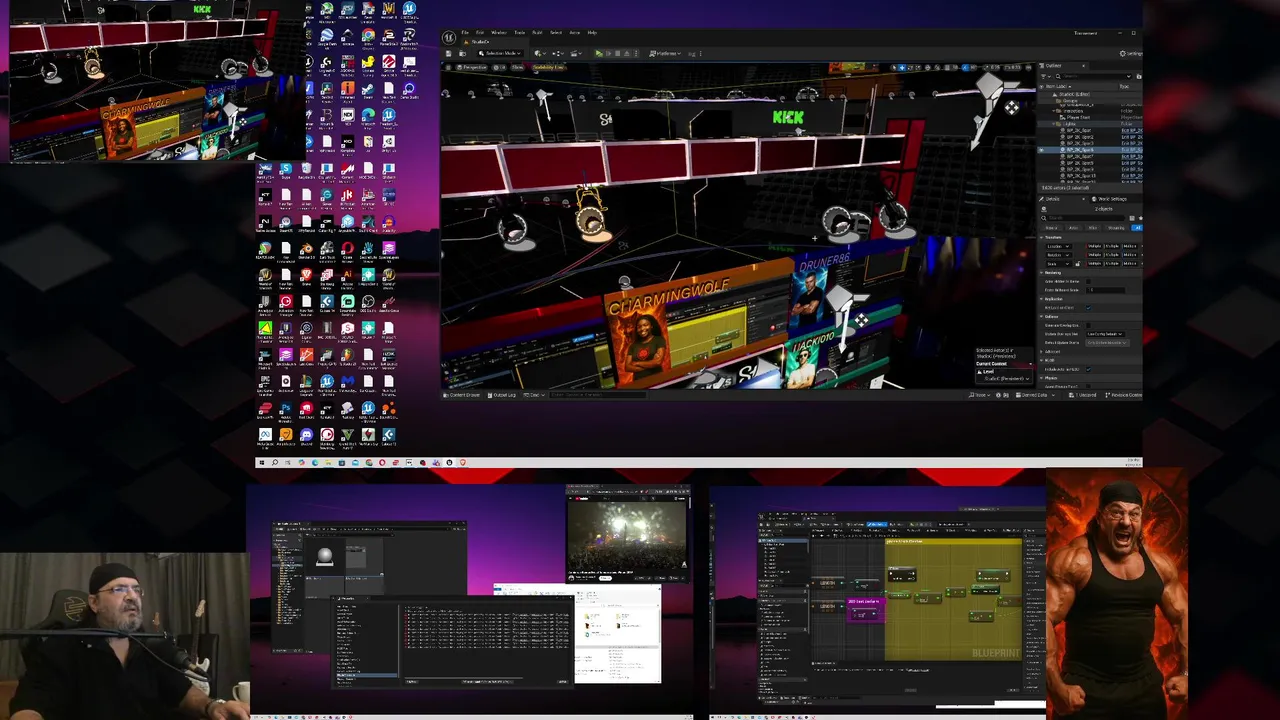Screen dimensions: 1280x720
Task: Open the Update Overlaps Method dropdown
Action: 1105,334
